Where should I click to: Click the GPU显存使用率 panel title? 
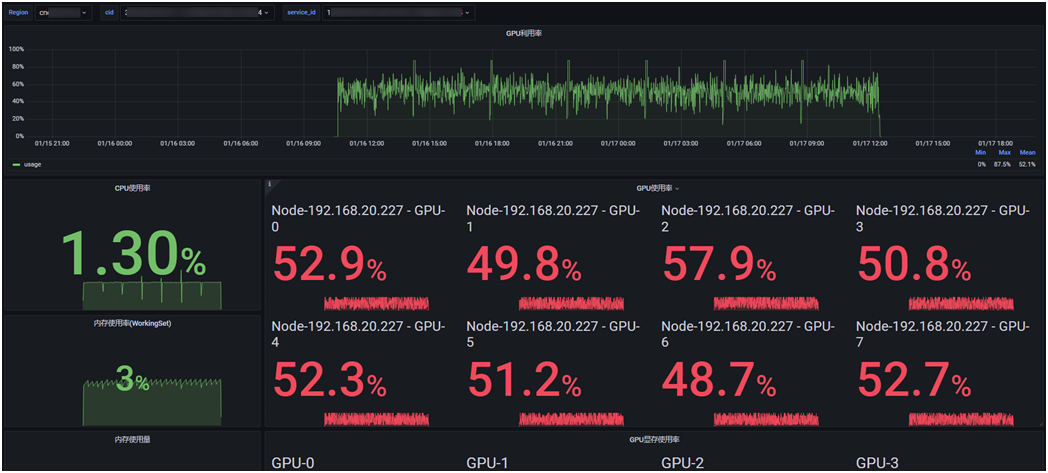(655, 439)
